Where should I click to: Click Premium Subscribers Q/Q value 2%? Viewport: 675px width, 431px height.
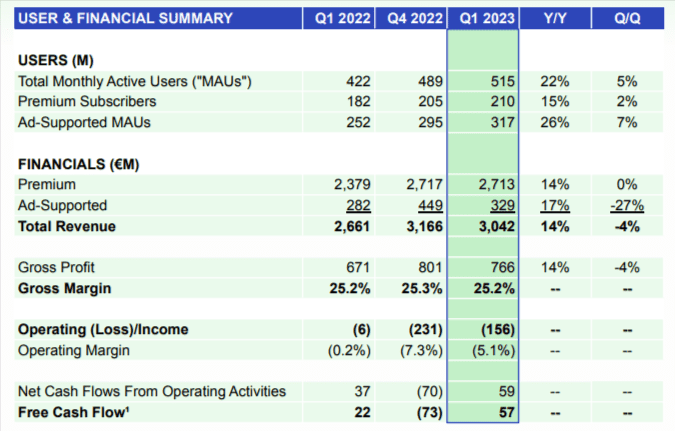click(x=627, y=102)
